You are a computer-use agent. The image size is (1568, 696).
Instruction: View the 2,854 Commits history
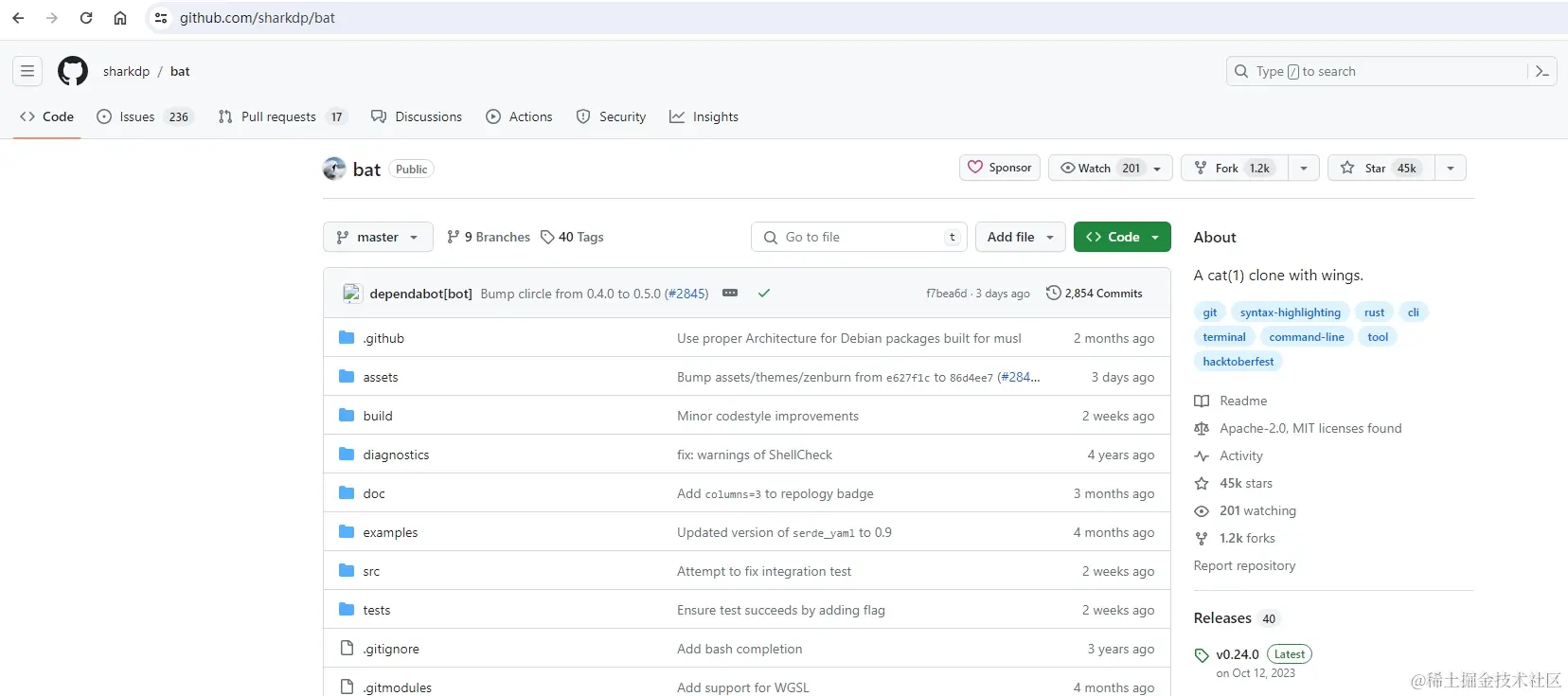tap(1095, 294)
